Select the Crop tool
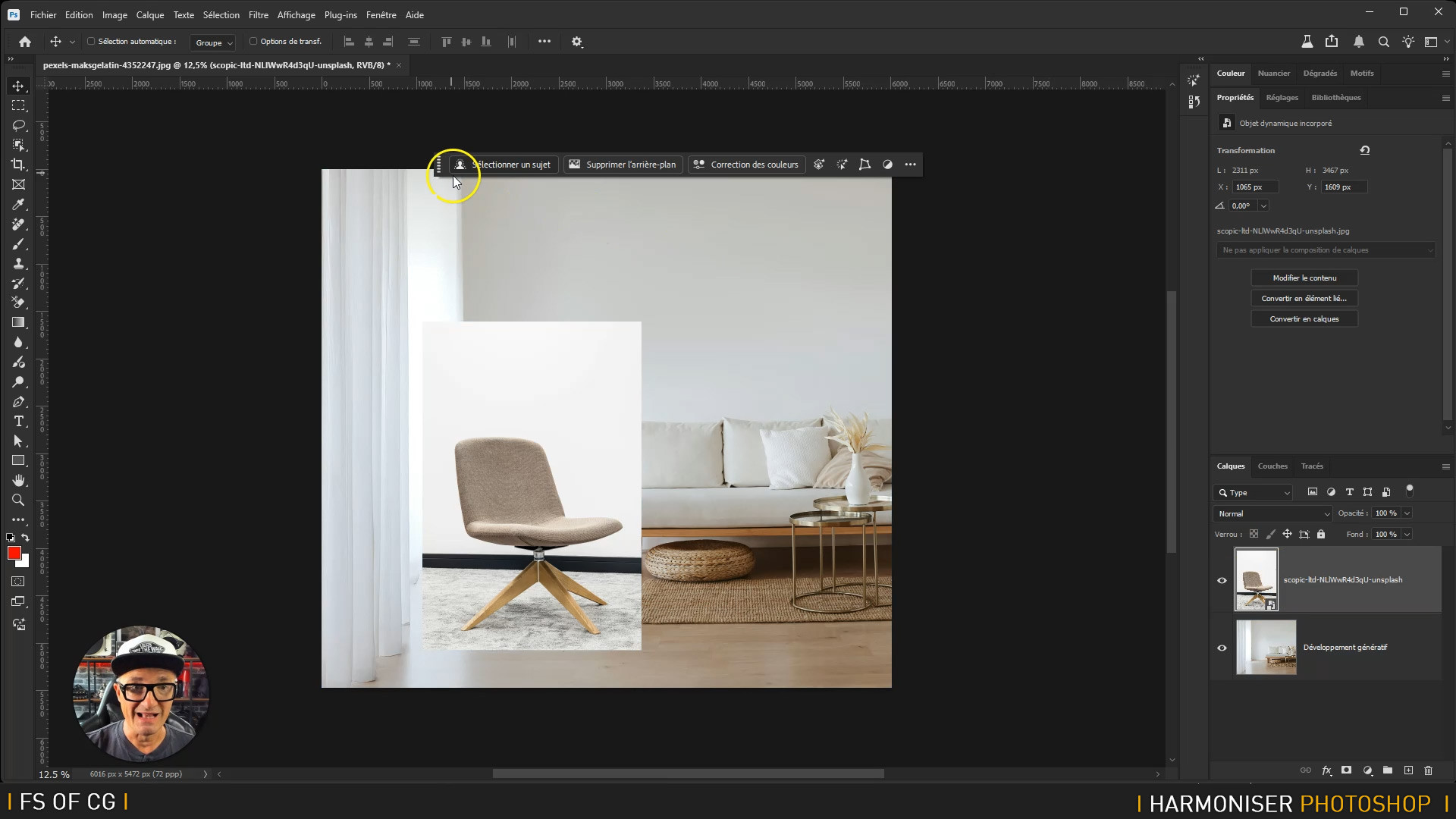Viewport: 1456px width, 819px height. pyautogui.click(x=18, y=165)
